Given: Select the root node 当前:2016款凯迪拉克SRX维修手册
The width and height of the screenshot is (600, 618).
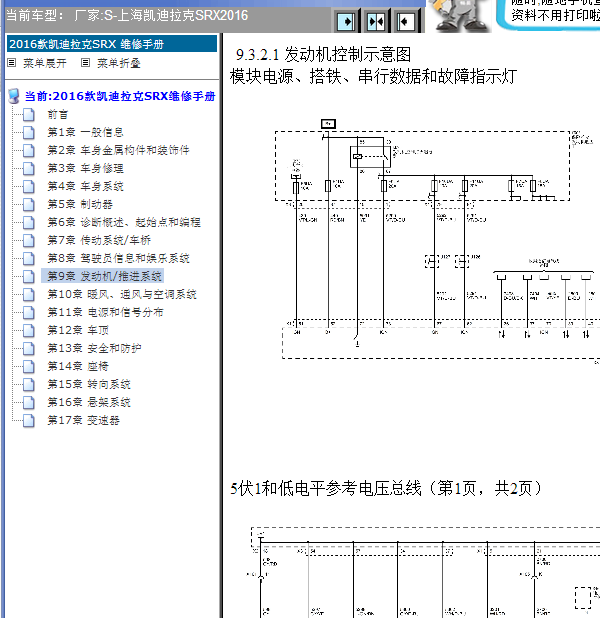Looking at the screenshot, I should (x=120, y=96).
